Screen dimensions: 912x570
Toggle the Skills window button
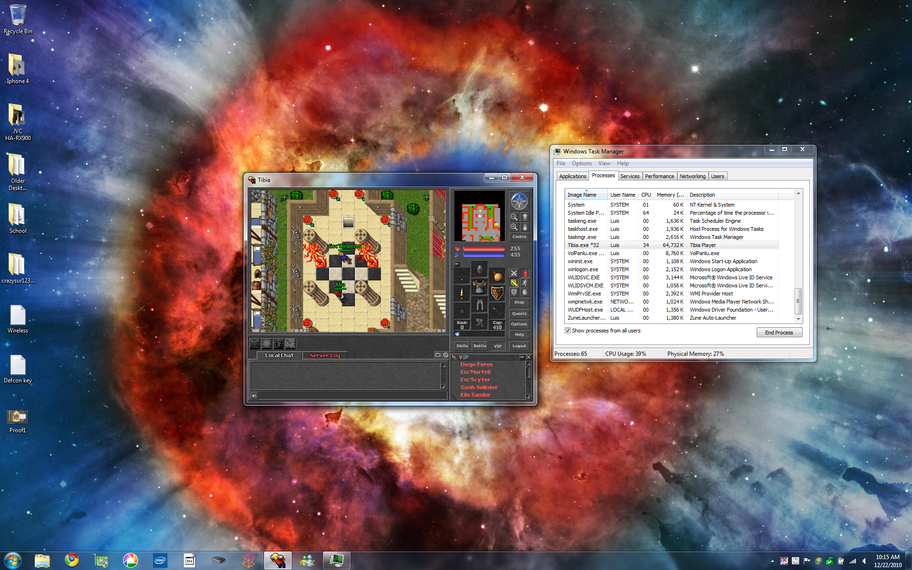pyautogui.click(x=462, y=346)
